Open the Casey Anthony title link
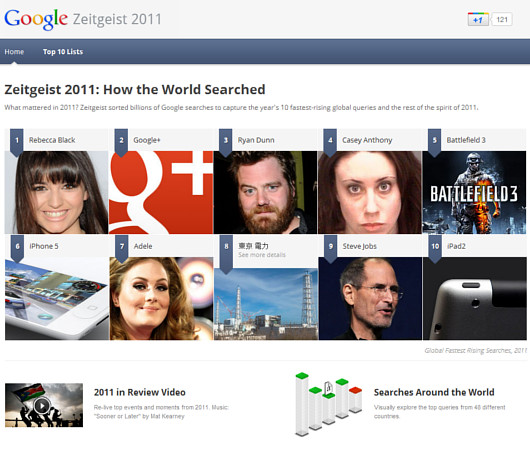This screenshot has height=470, width=530. pyautogui.click(x=367, y=140)
